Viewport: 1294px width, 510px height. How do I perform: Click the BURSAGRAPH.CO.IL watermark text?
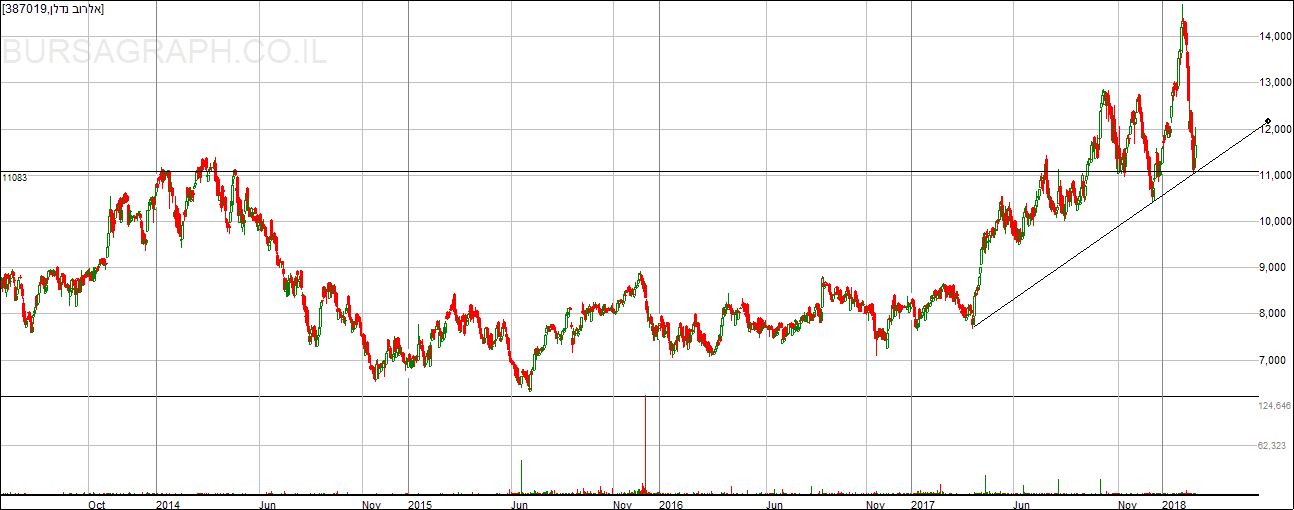(x=164, y=51)
